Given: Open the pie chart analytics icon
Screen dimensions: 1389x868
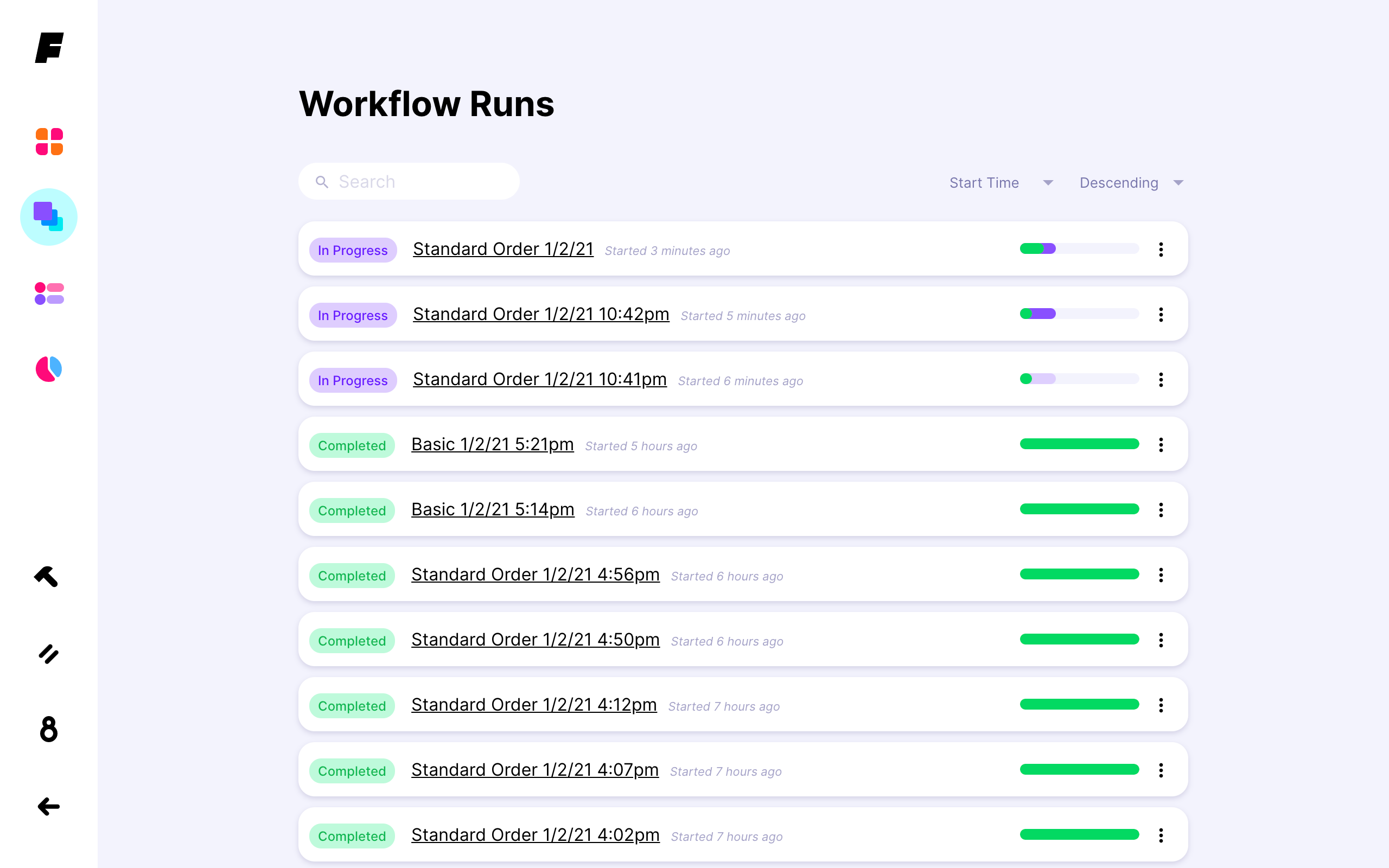Looking at the screenshot, I should point(49,368).
